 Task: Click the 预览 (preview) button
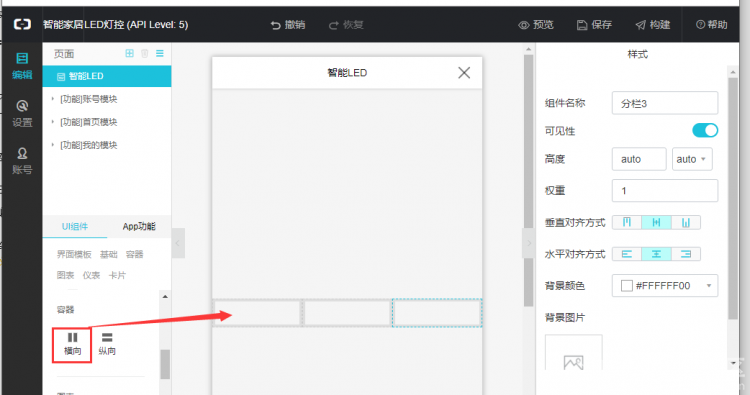coord(536,25)
